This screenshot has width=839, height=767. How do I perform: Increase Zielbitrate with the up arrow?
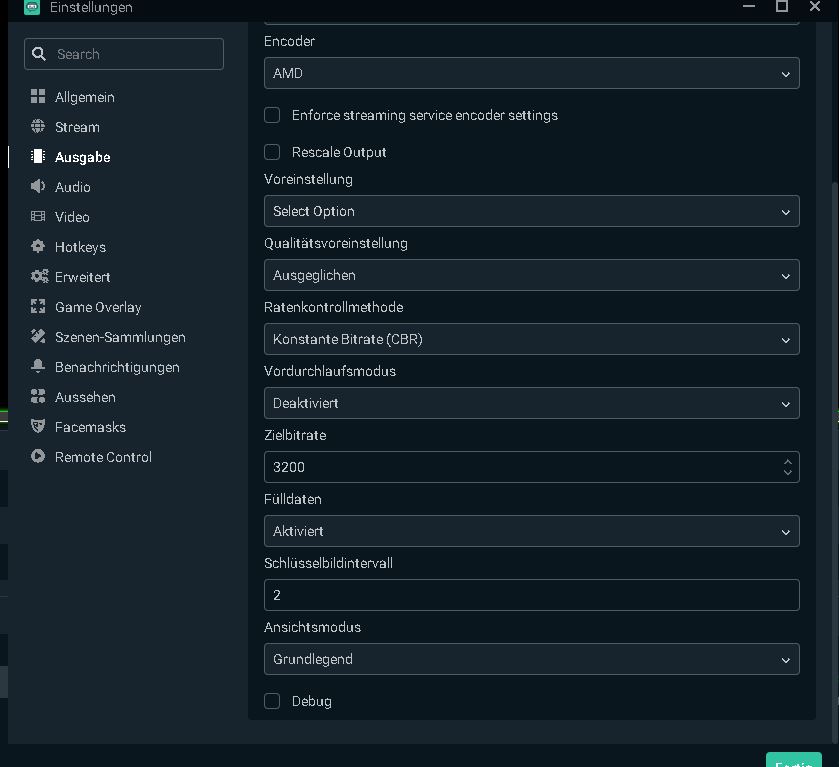[x=788, y=461]
